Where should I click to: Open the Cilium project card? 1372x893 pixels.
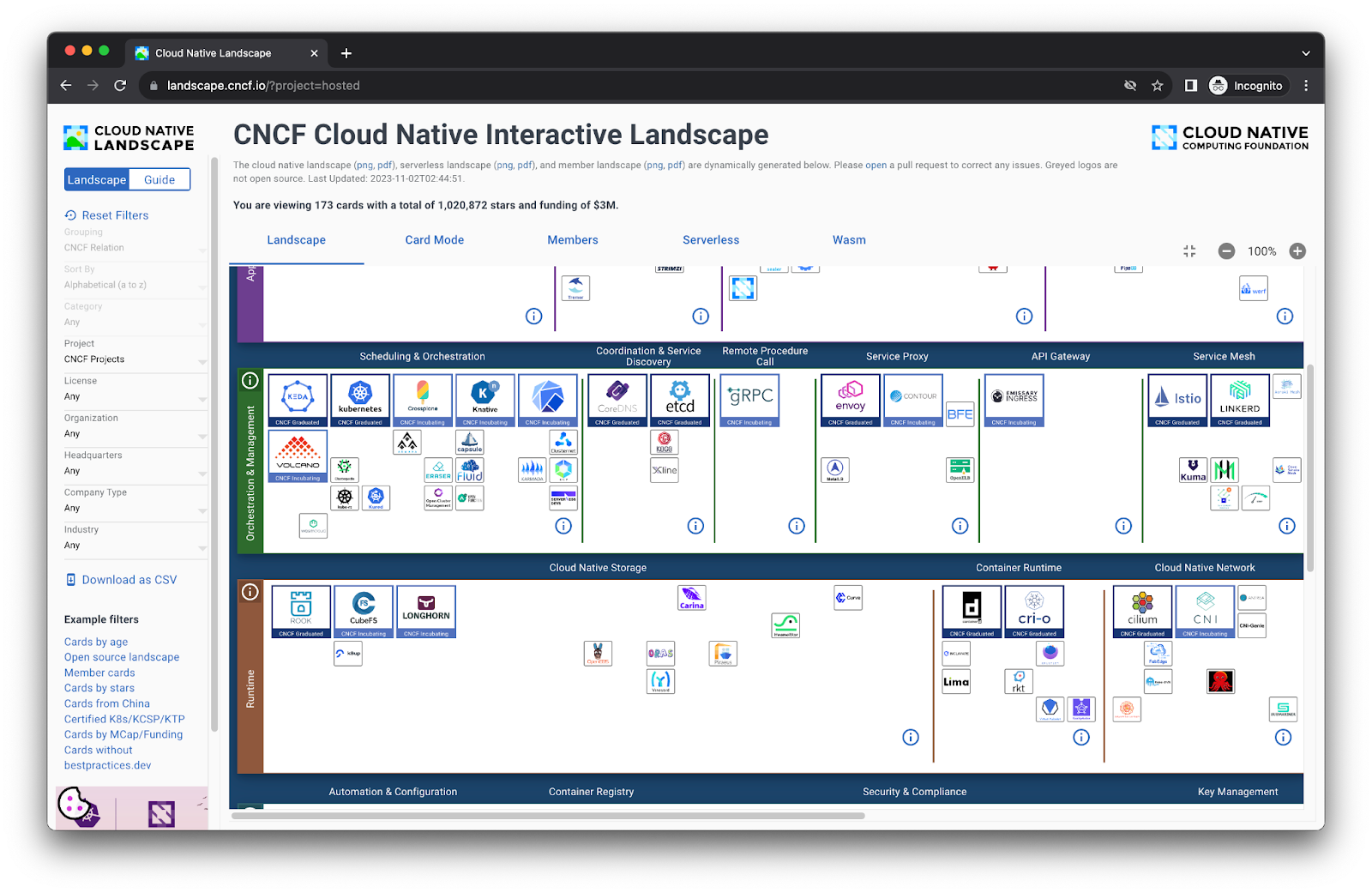1142,612
